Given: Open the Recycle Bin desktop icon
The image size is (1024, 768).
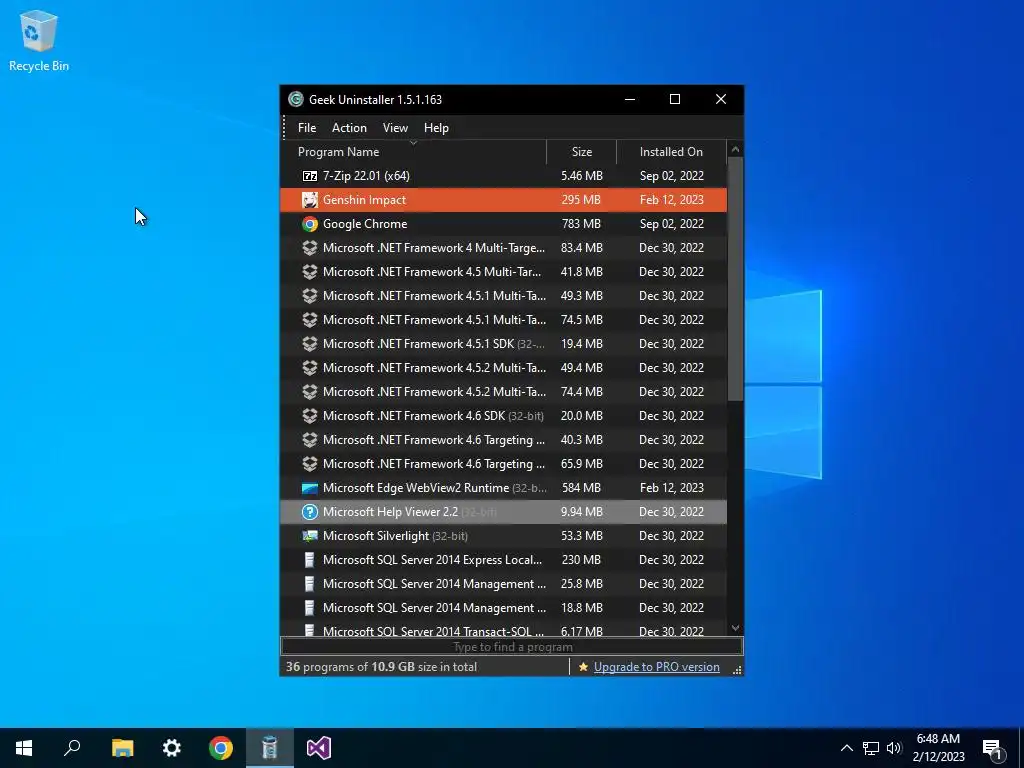Looking at the screenshot, I should tap(39, 40).
